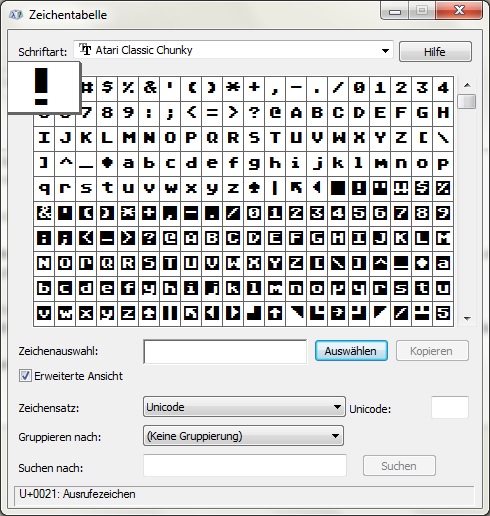Select the plain caret character
Screen dimensions: 490x516
[65, 163]
